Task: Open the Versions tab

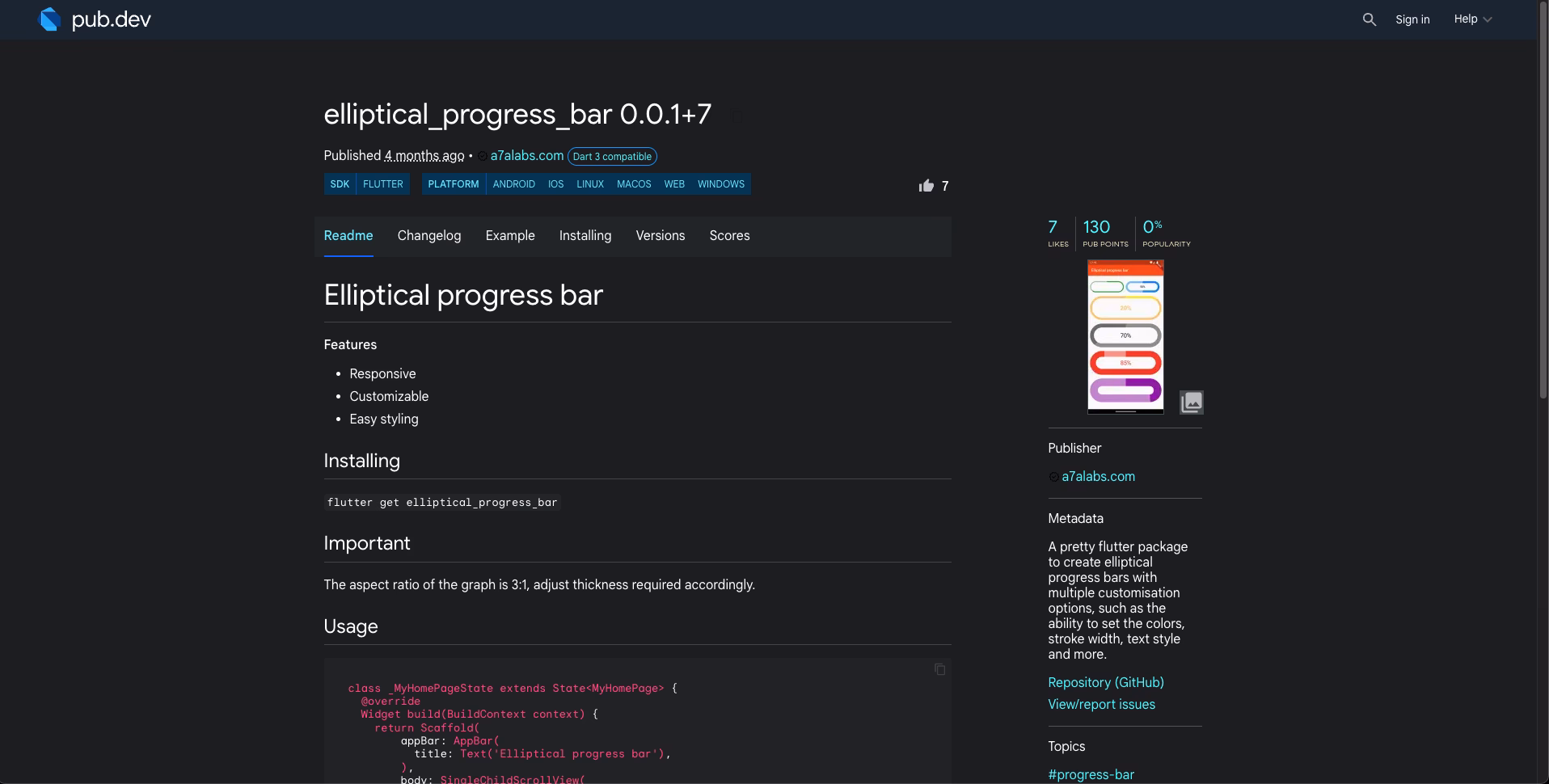Action: point(661,236)
